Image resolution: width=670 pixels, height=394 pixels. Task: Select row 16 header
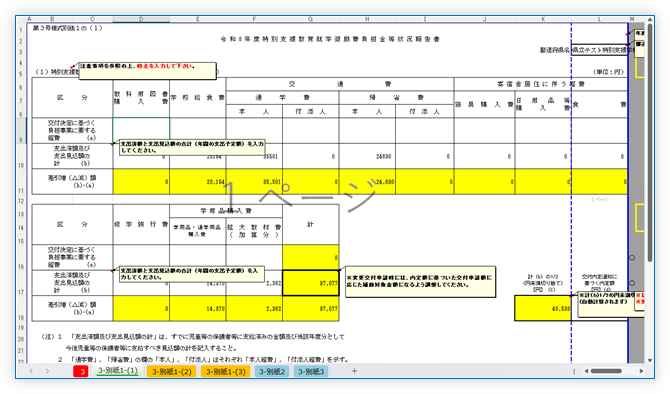pyautogui.click(x=21, y=257)
